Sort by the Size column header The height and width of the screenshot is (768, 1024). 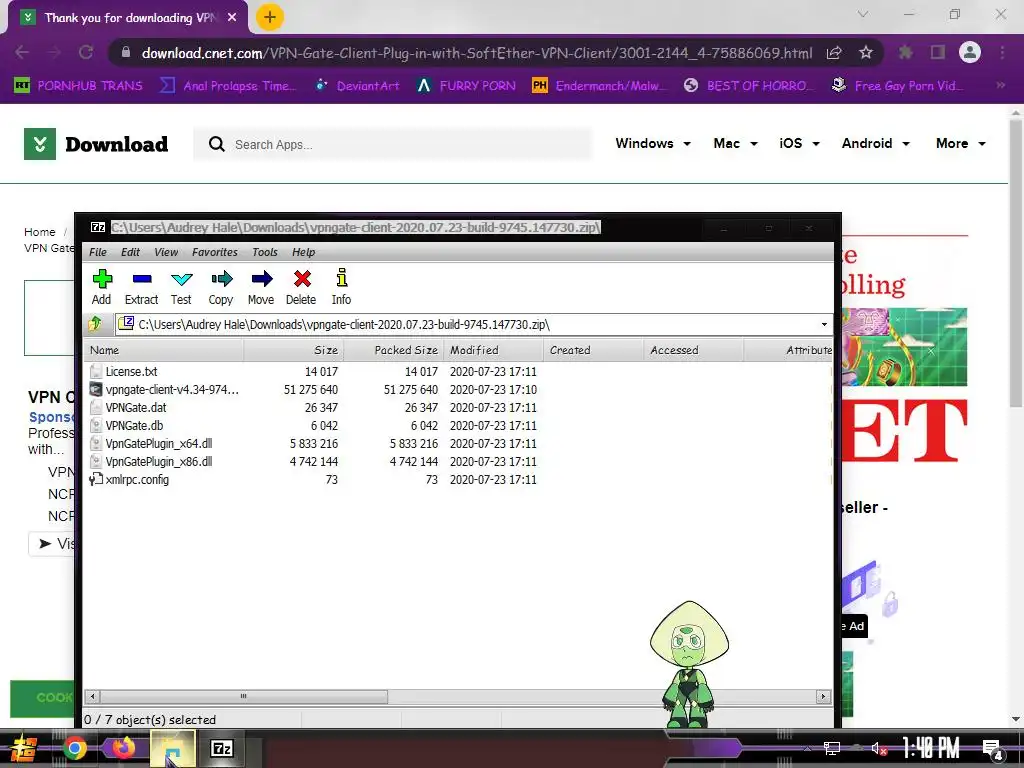coord(293,350)
